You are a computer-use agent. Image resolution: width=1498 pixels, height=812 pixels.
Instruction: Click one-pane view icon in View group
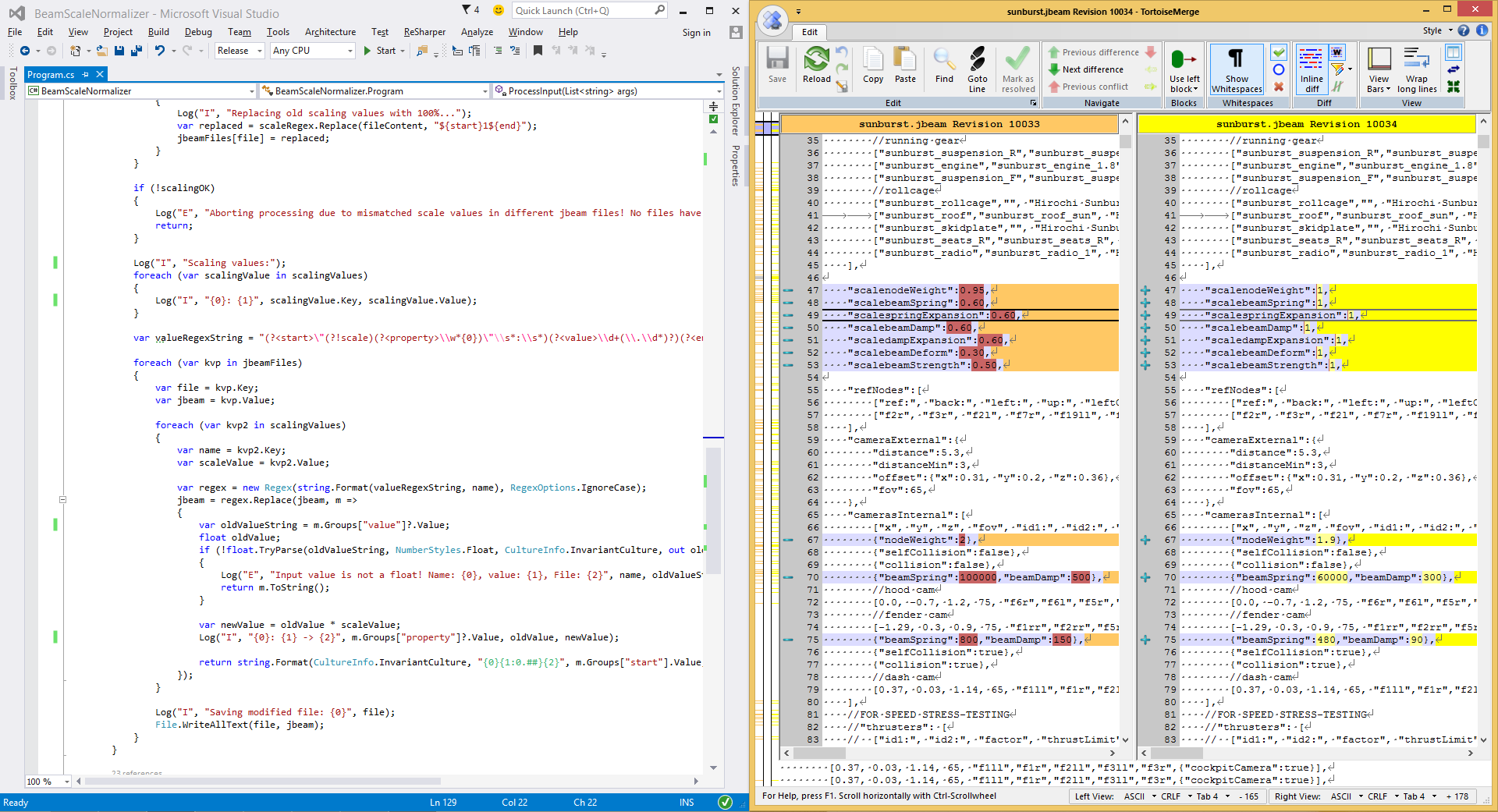[x=1453, y=52]
